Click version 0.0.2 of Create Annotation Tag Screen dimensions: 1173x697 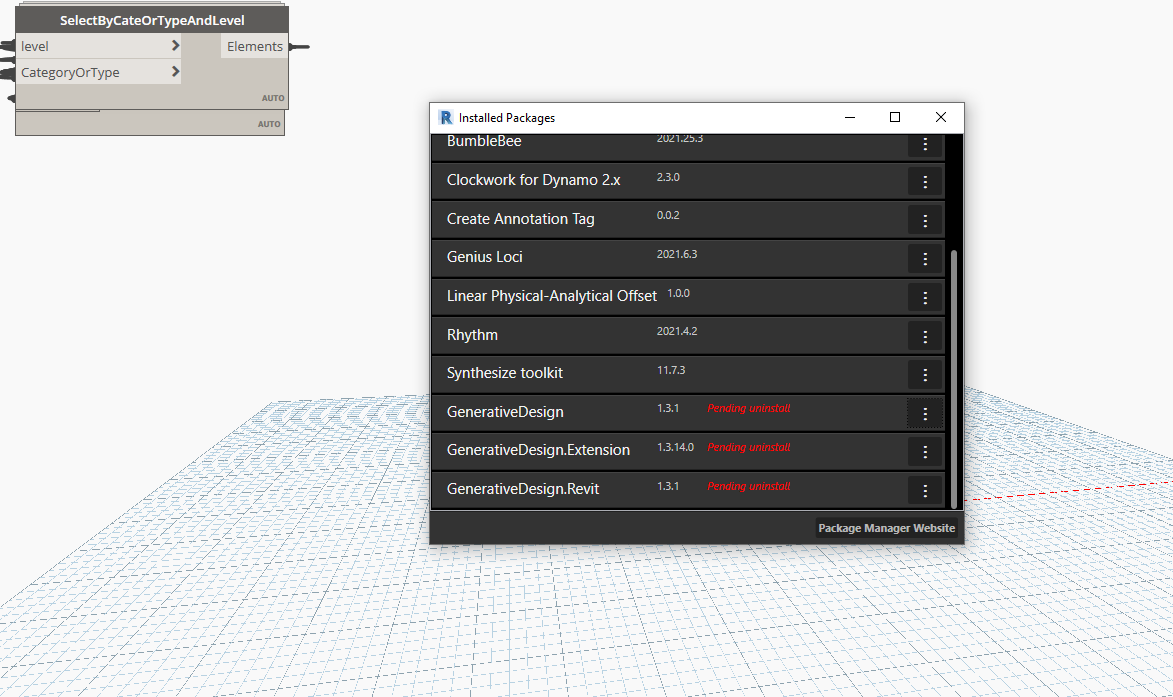pos(668,215)
